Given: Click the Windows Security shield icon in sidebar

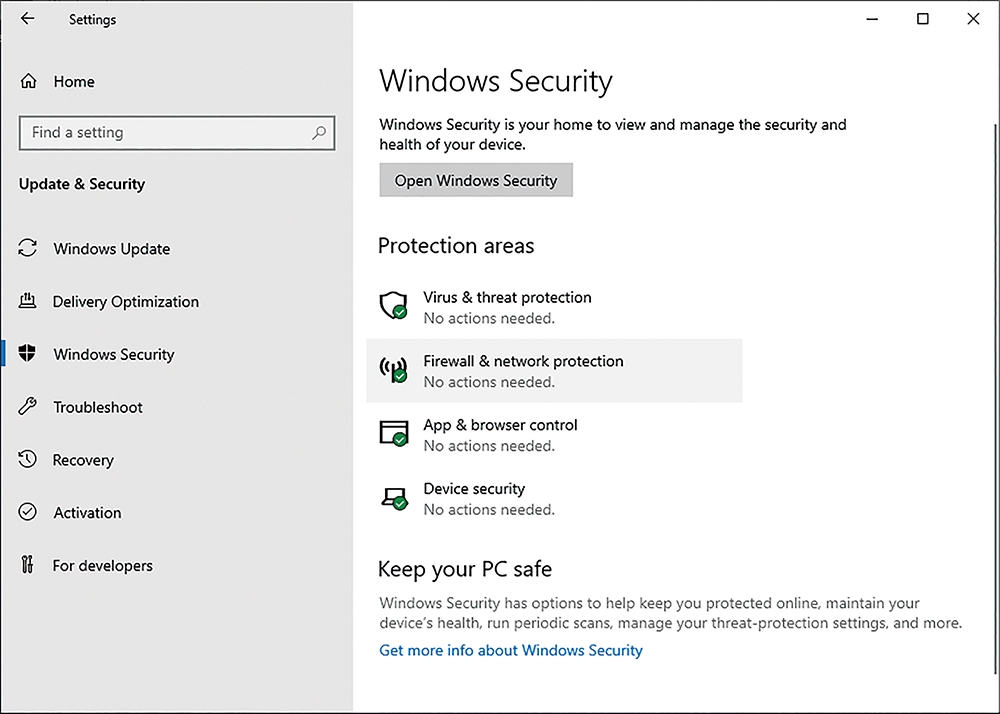Looking at the screenshot, I should pyautogui.click(x=27, y=353).
